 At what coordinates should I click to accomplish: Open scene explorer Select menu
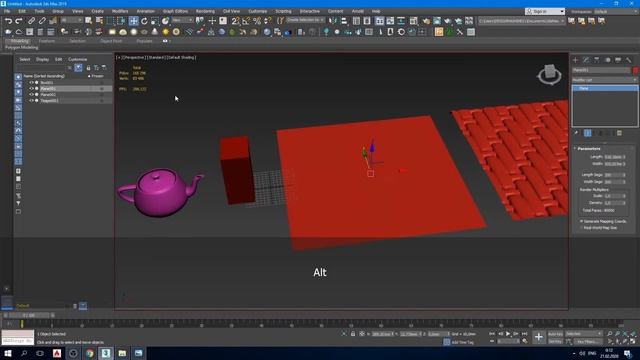point(24,59)
